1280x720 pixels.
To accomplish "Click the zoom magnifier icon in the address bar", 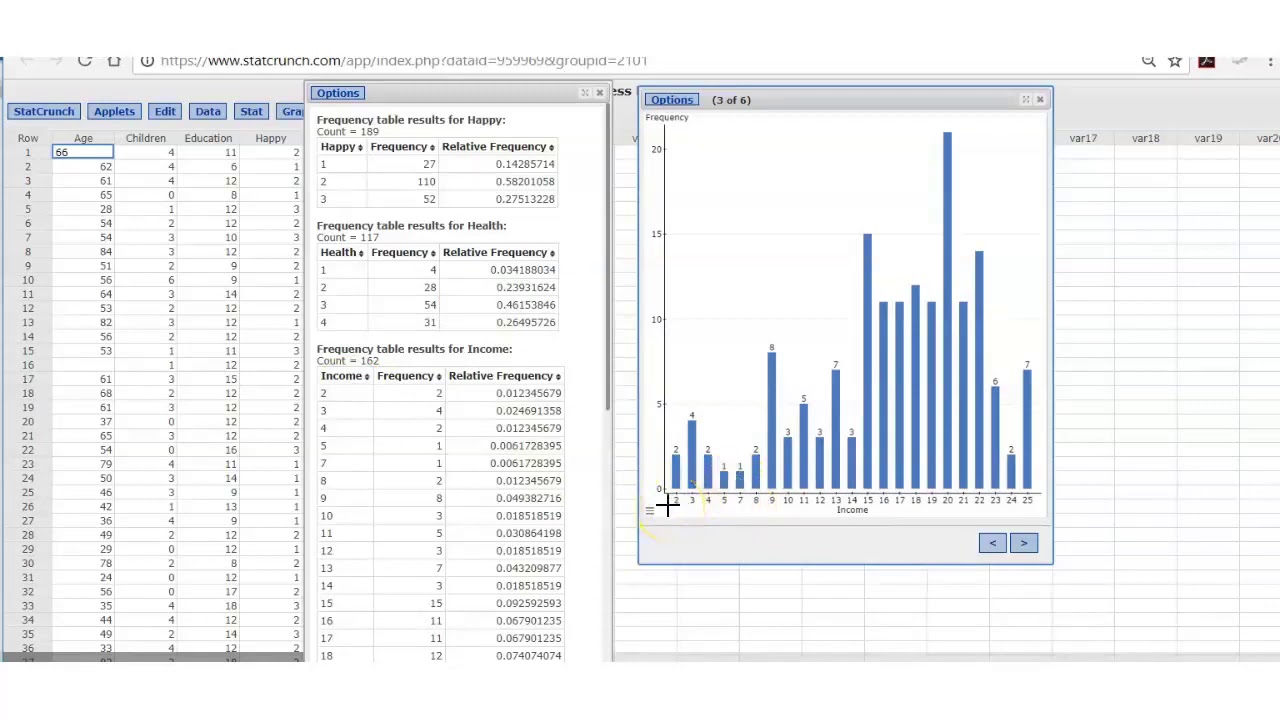I will coord(1149,61).
